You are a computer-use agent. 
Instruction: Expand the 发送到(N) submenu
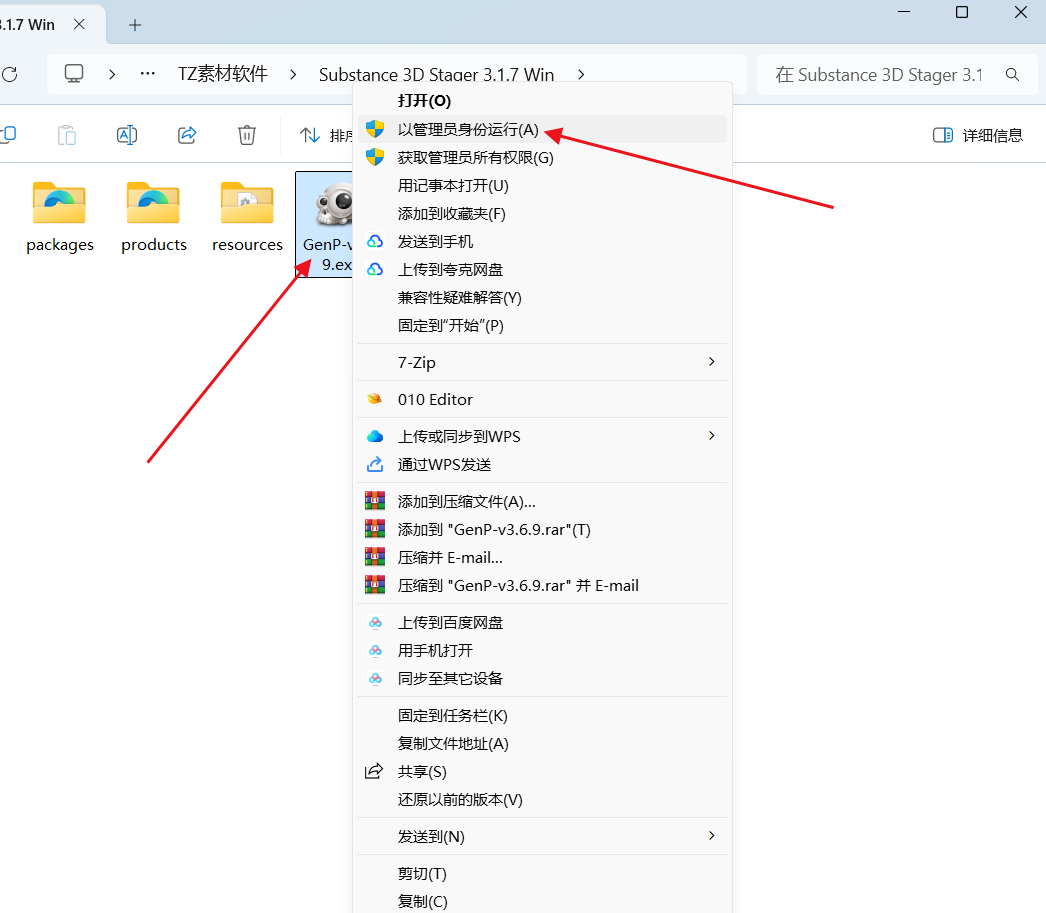pos(542,836)
